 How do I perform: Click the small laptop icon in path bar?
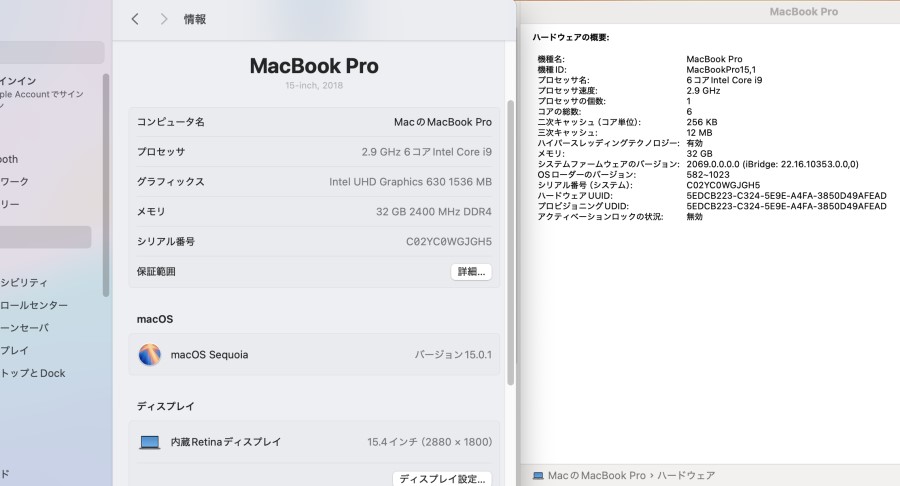tap(538, 476)
